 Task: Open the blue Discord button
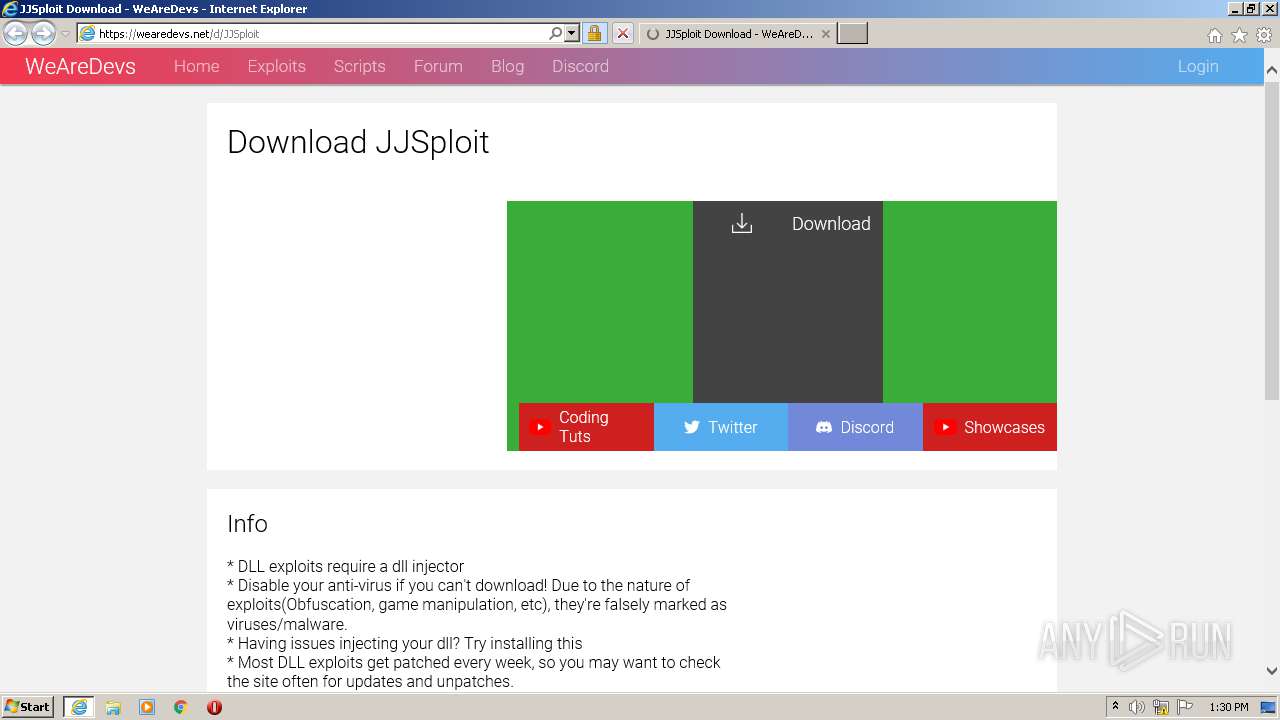click(x=855, y=427)
